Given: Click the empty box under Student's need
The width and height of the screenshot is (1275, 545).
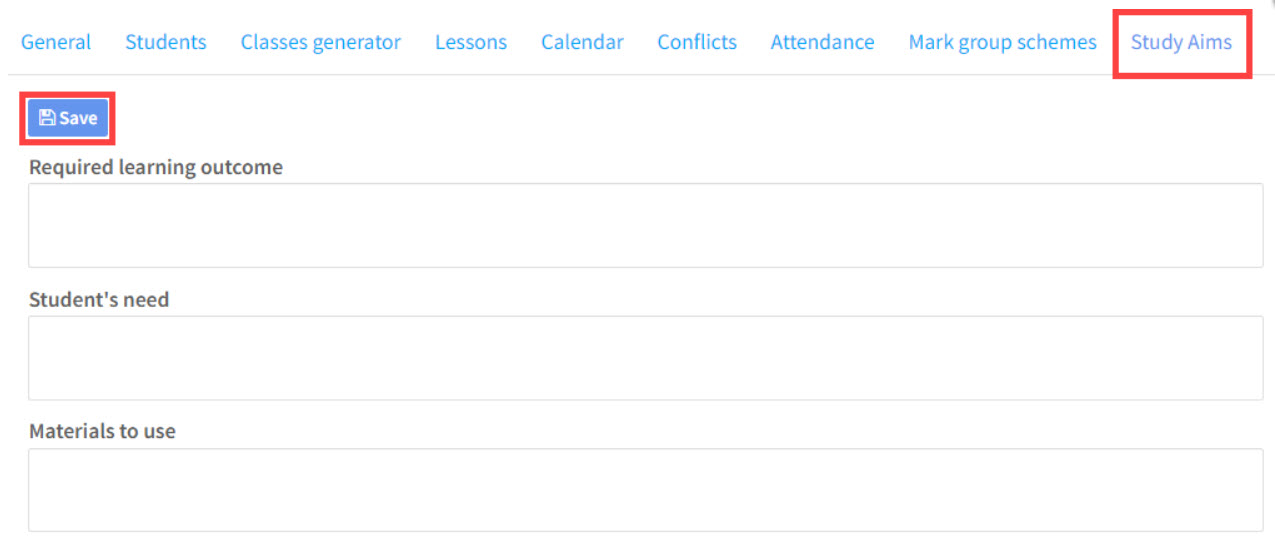Looking at the screenshot, I should 646,358.
